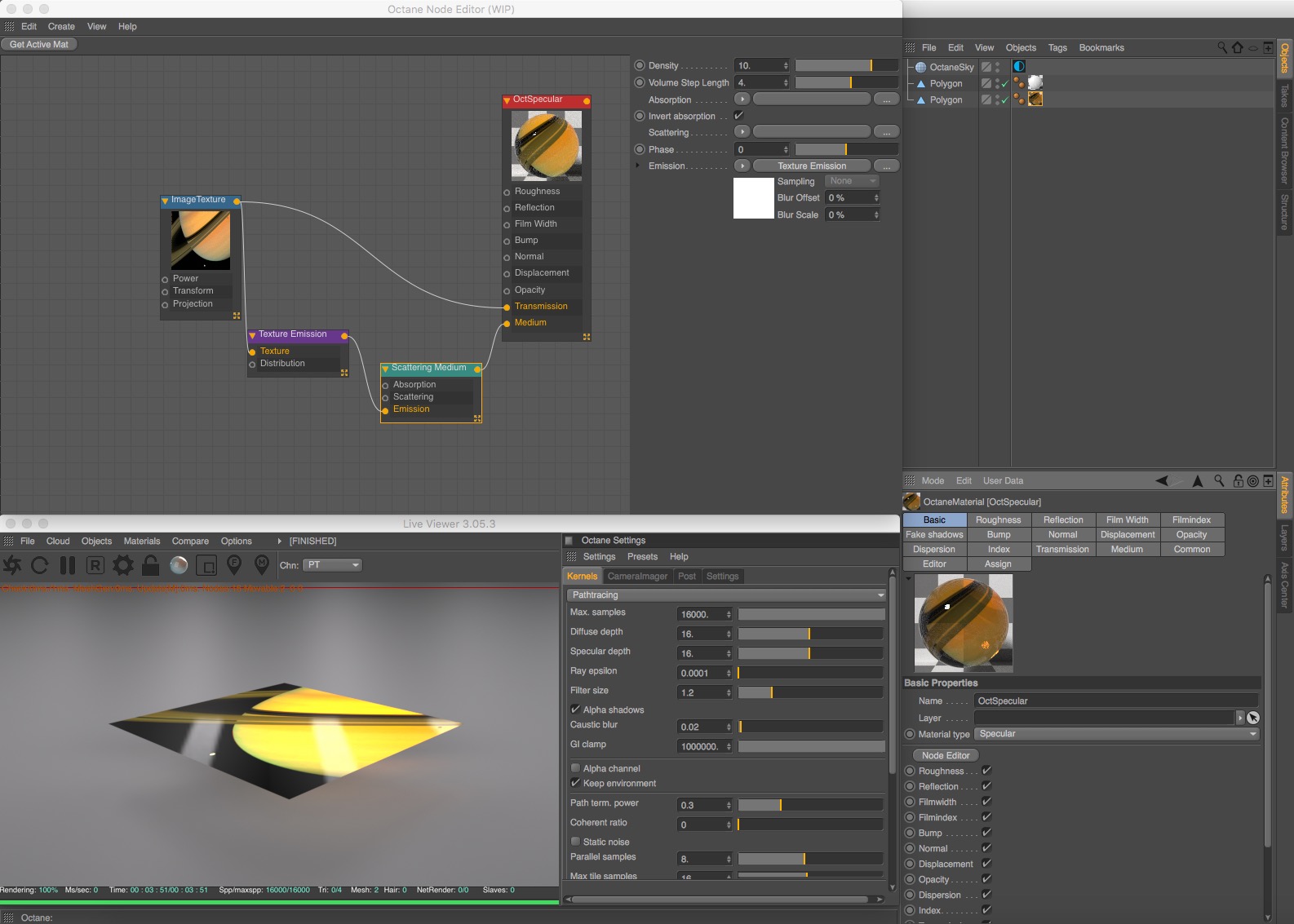This screenshot has height=924, width=1294.
Task: Adjust the Density slider
Action: [846, 65]
